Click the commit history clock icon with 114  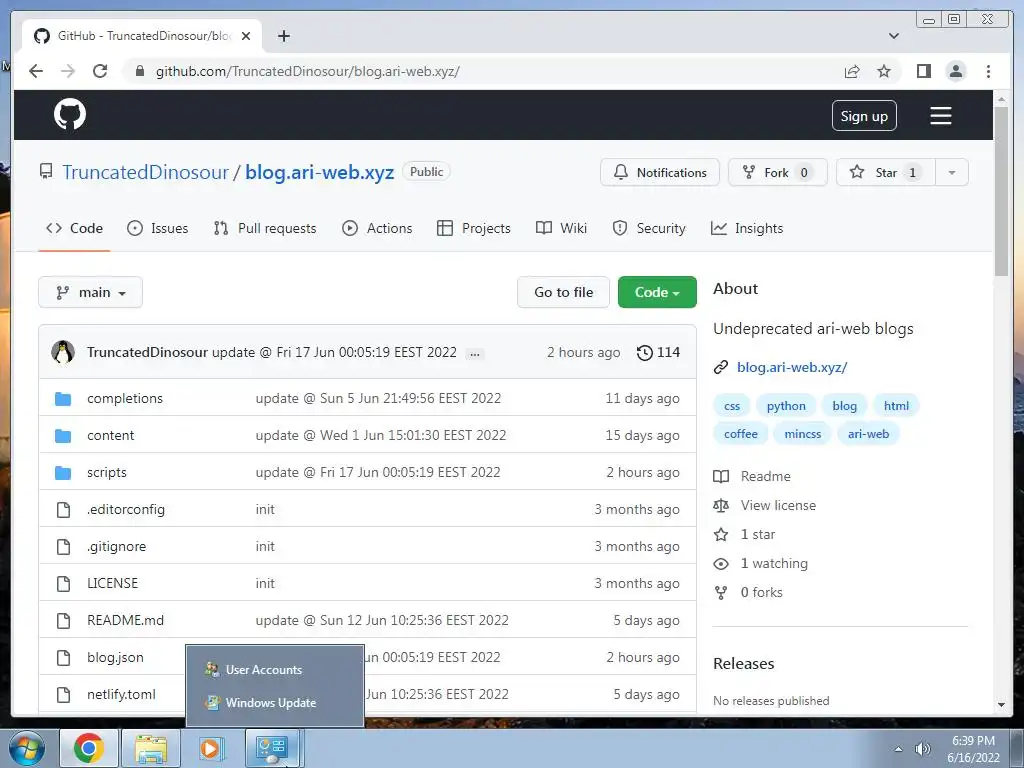tap(658, 353)
